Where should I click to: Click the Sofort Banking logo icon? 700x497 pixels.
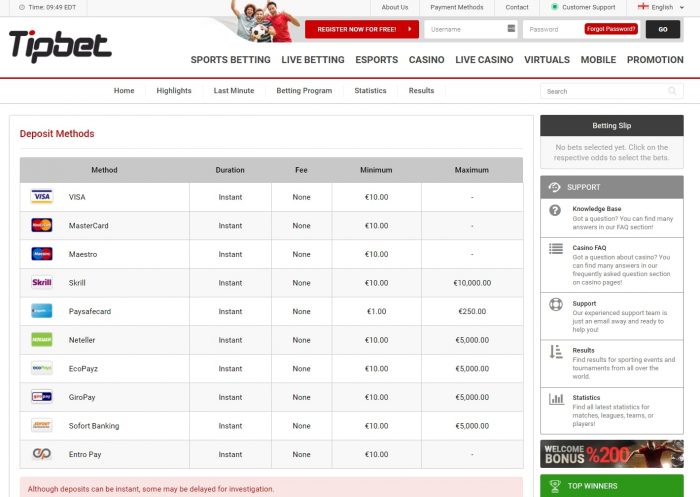pyautogui.click(x=42, y=425)
